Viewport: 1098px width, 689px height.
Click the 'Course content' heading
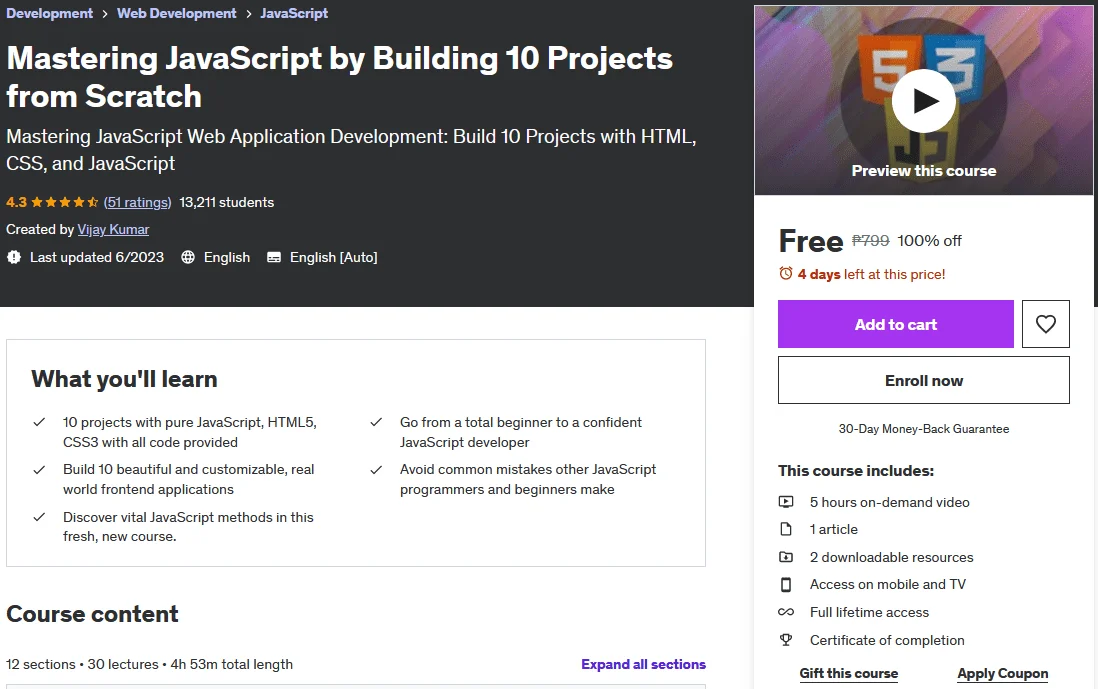tap(92, 614)
